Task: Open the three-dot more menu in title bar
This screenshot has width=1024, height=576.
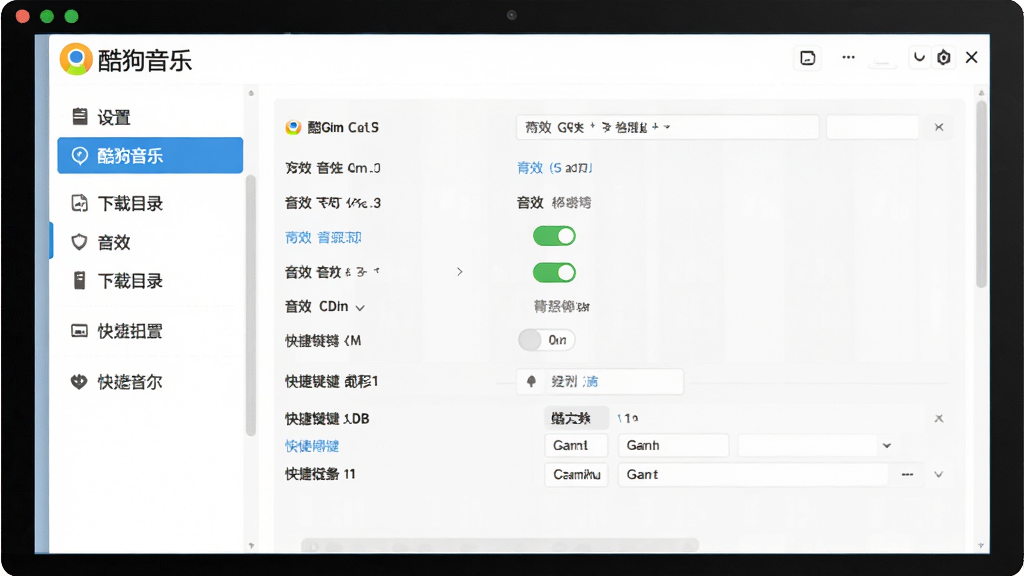Action: tap(848, 57)
